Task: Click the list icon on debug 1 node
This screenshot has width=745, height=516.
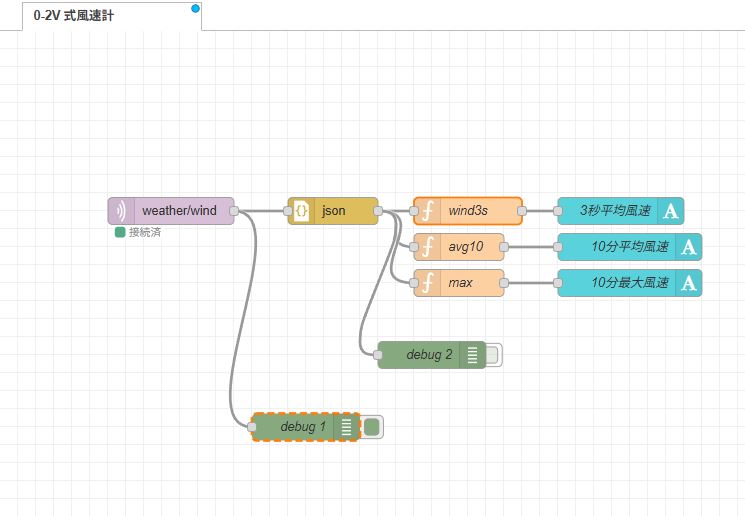Action: pyautogui.click(x=346, y=427)
